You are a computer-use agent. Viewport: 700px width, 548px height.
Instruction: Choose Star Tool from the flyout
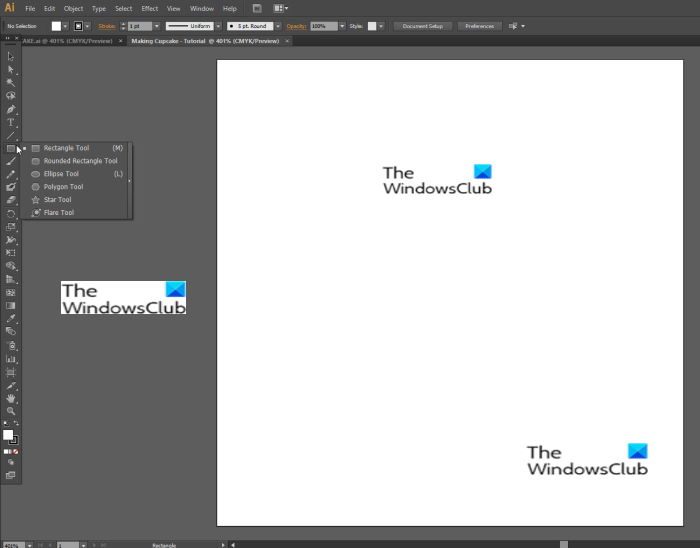tap(77, 199)
